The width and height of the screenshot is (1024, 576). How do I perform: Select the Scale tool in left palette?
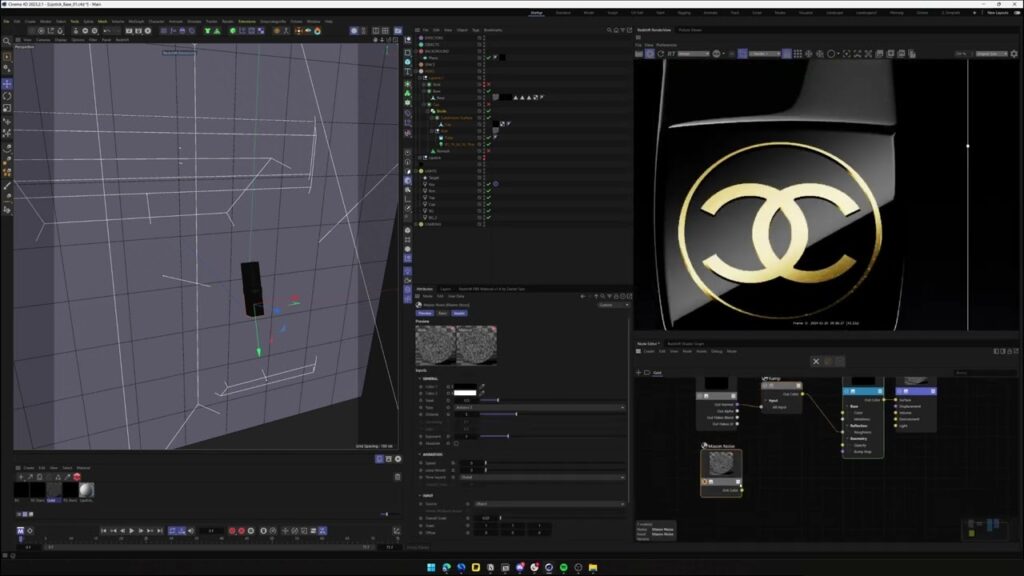click(x=7, y=108)
